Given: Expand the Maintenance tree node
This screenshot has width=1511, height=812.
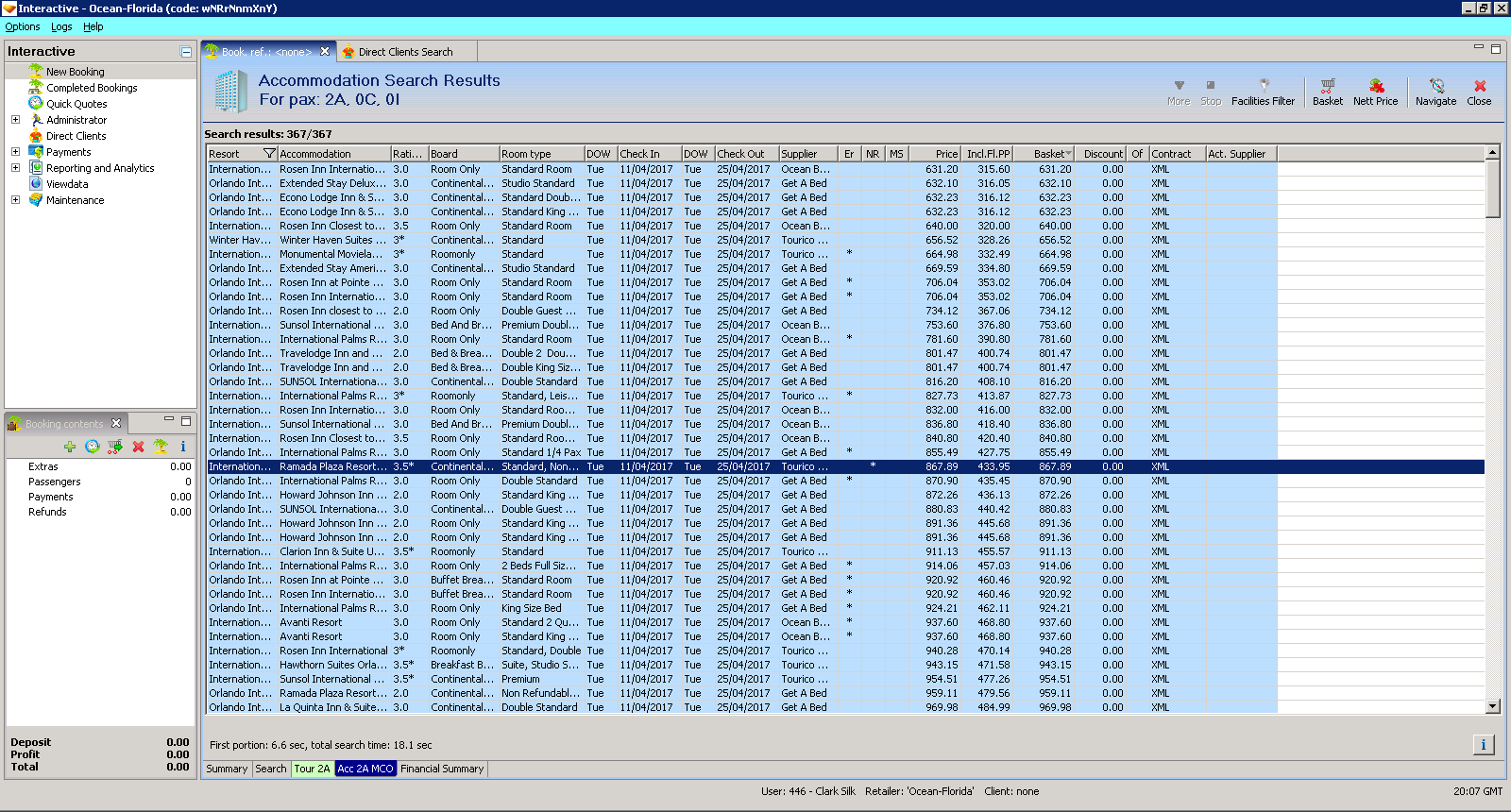Looking at the screenshot, I should [x=15, y=200].
